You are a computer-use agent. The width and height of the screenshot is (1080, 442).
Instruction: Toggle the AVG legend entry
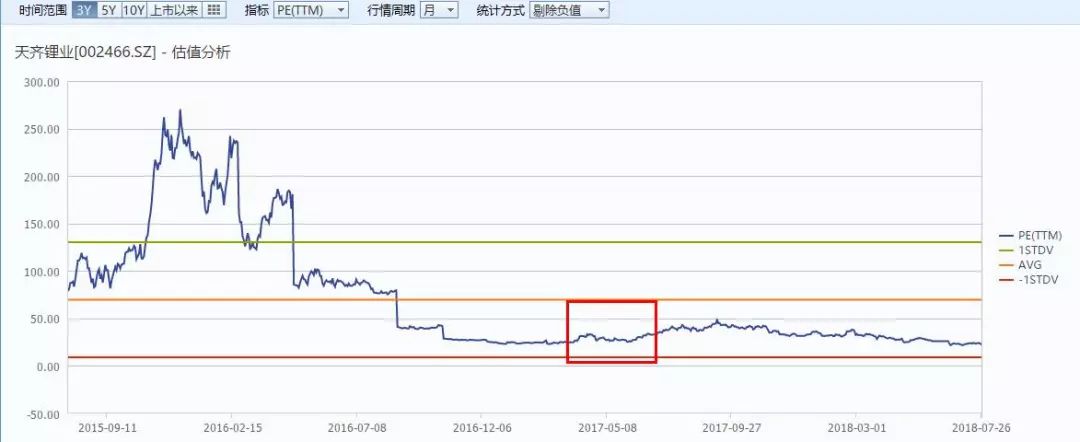1020,264
